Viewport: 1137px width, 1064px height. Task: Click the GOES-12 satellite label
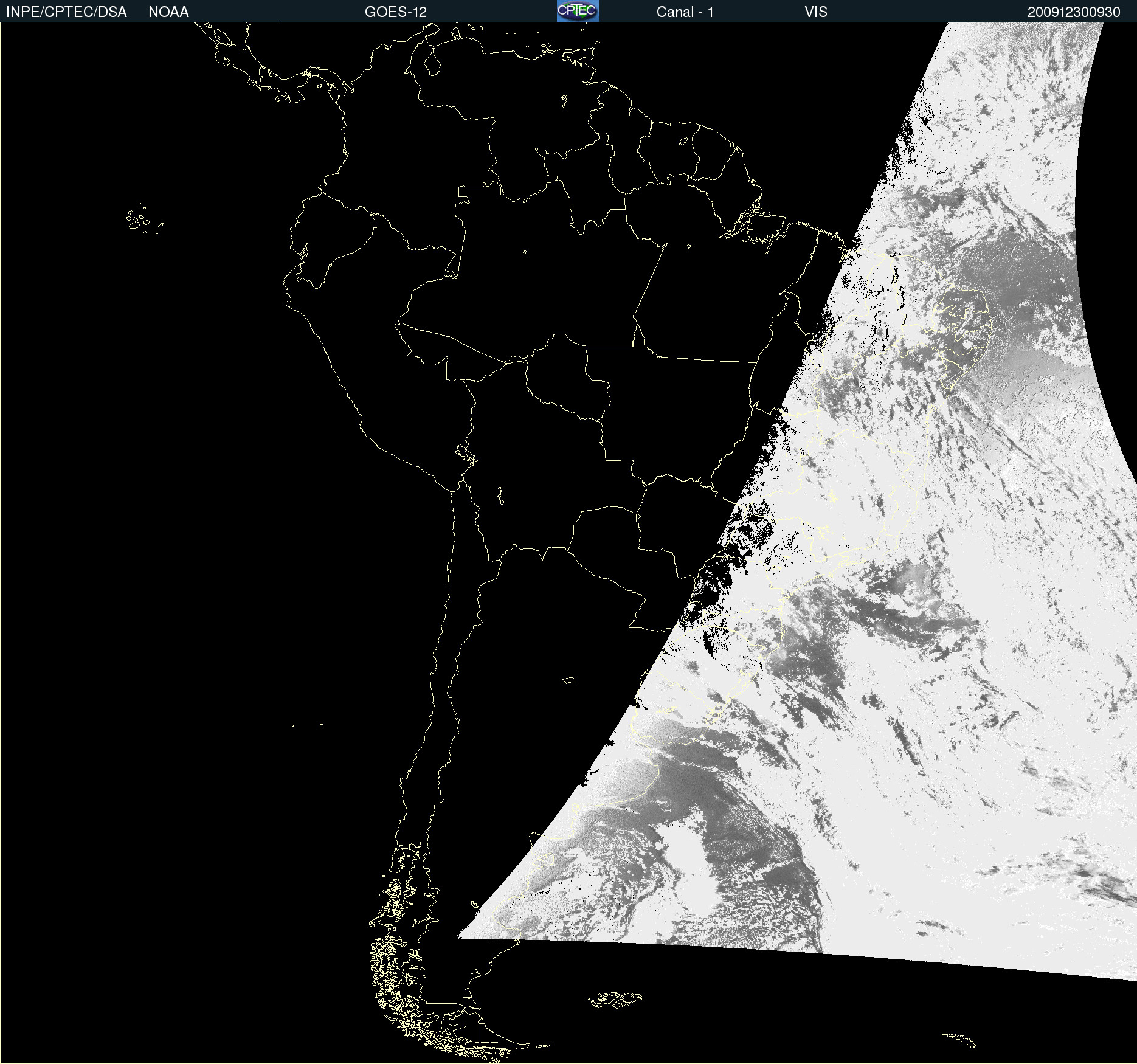click(x=396, y=12)
